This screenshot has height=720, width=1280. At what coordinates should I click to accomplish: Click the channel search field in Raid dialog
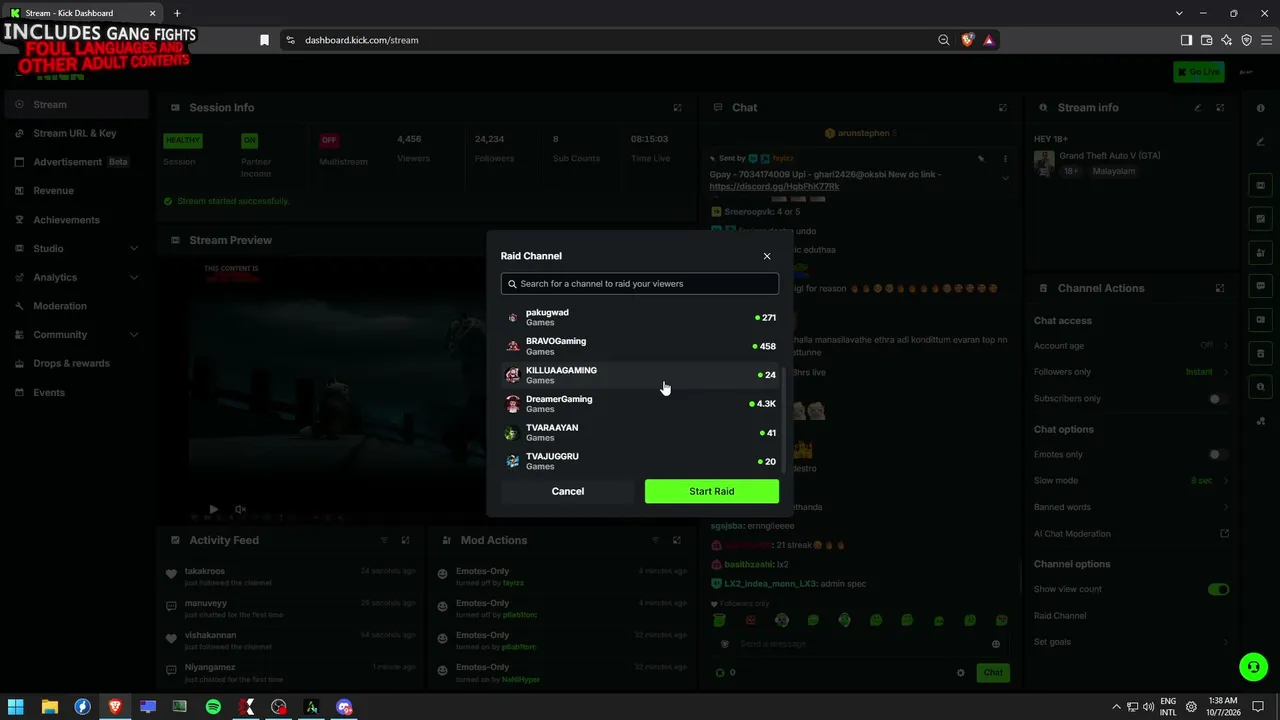tap(640, 284)
